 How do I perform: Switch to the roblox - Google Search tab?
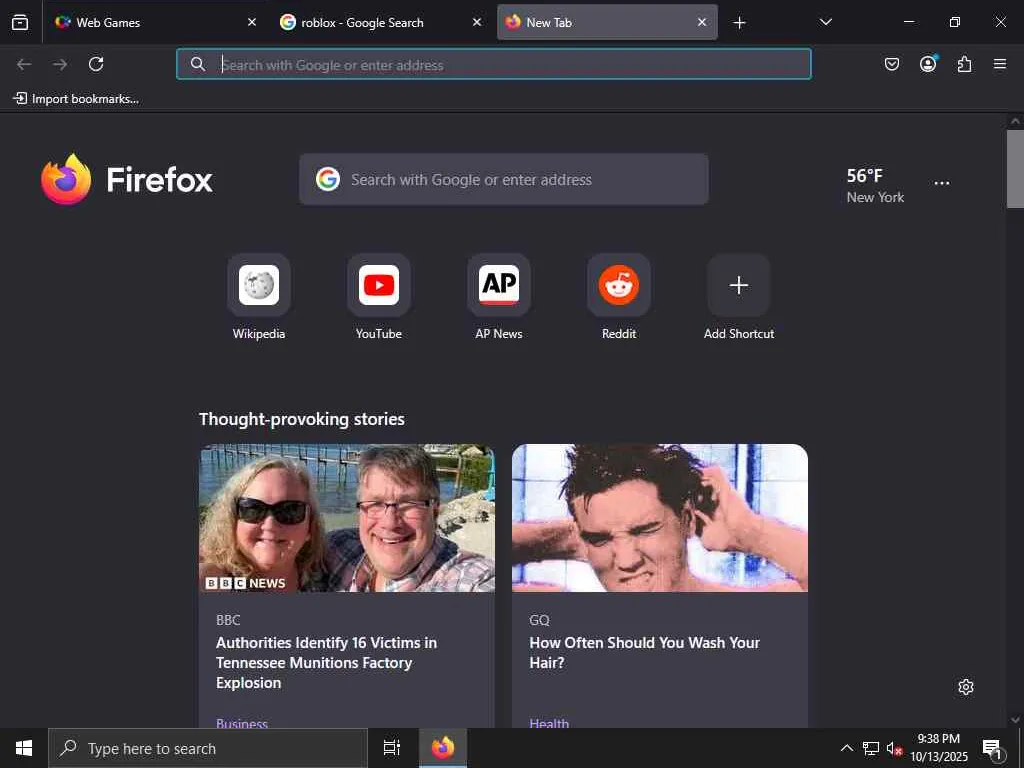click(x=381, y=22)
